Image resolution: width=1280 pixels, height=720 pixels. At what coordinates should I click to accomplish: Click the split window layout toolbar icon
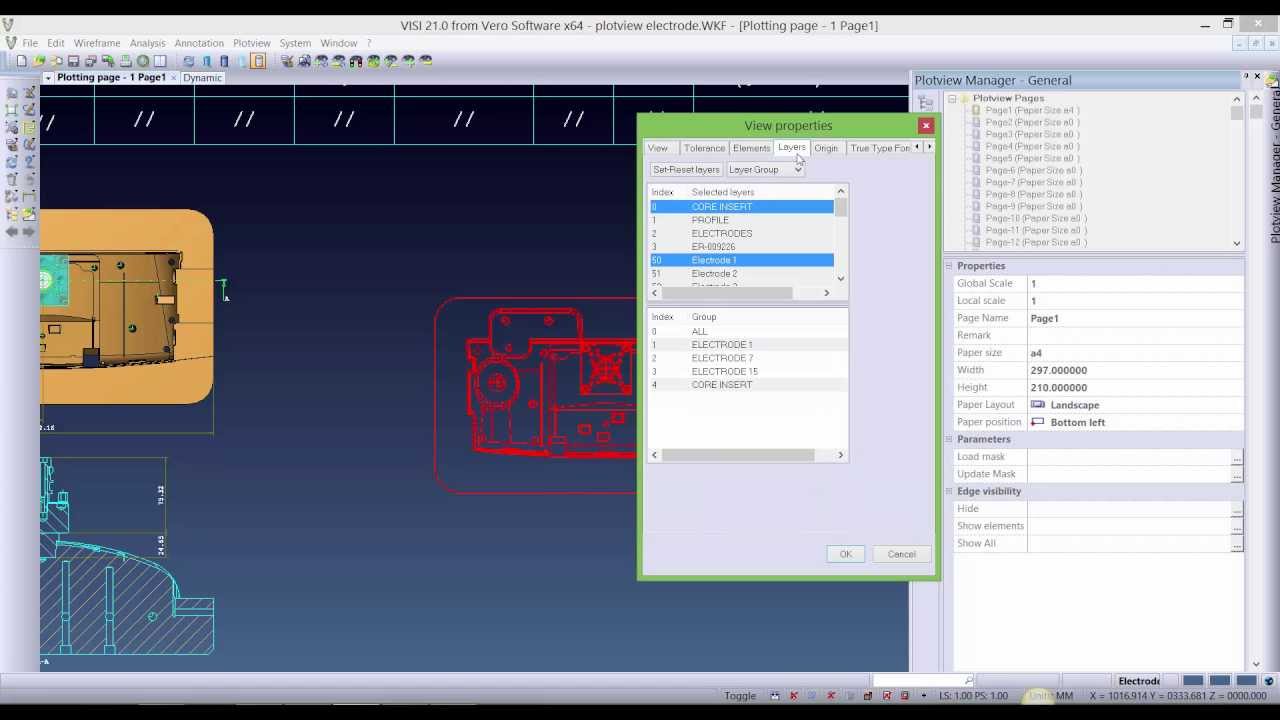tap(160, 61)
